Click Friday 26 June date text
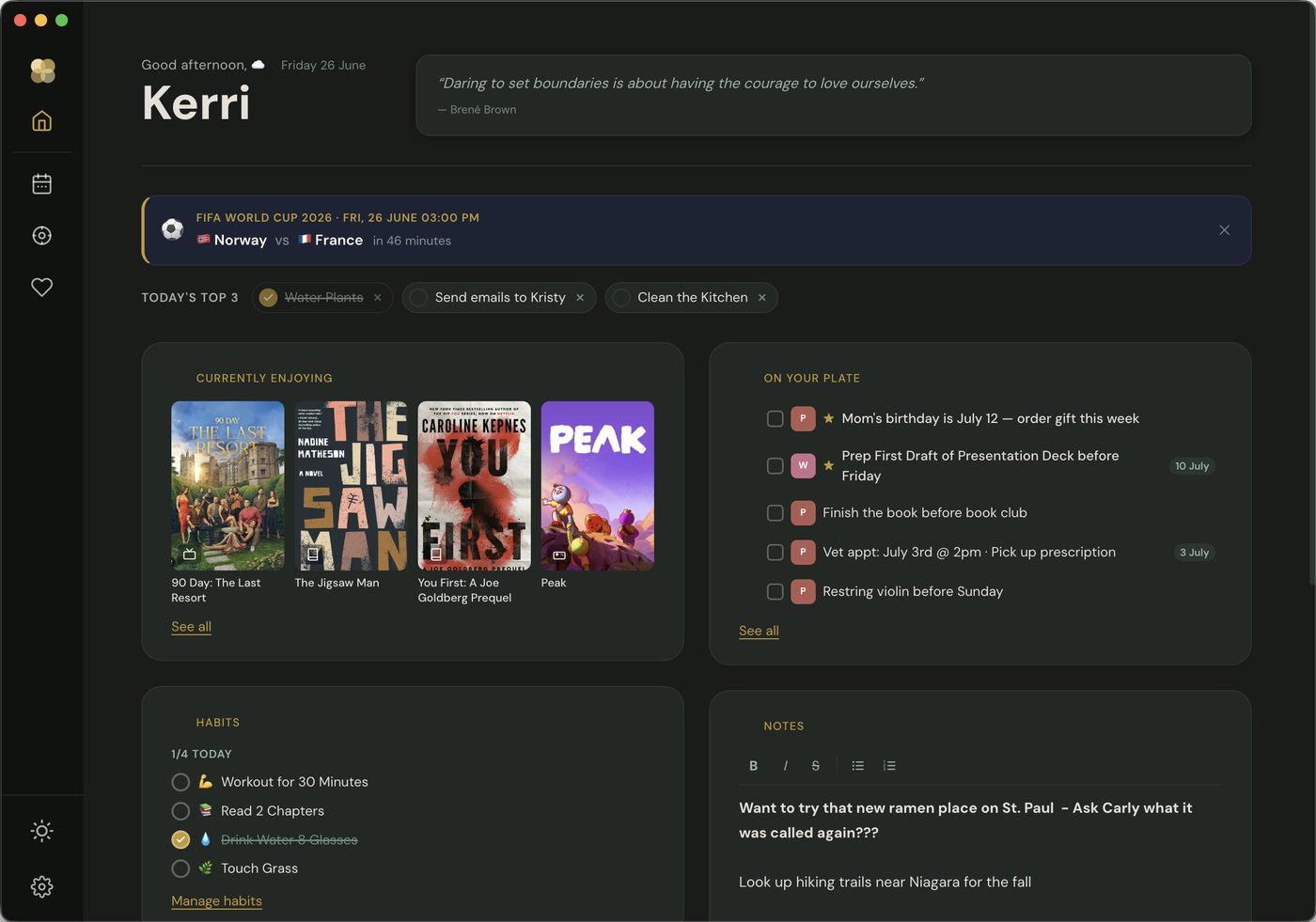 click(x=323, y=66)
